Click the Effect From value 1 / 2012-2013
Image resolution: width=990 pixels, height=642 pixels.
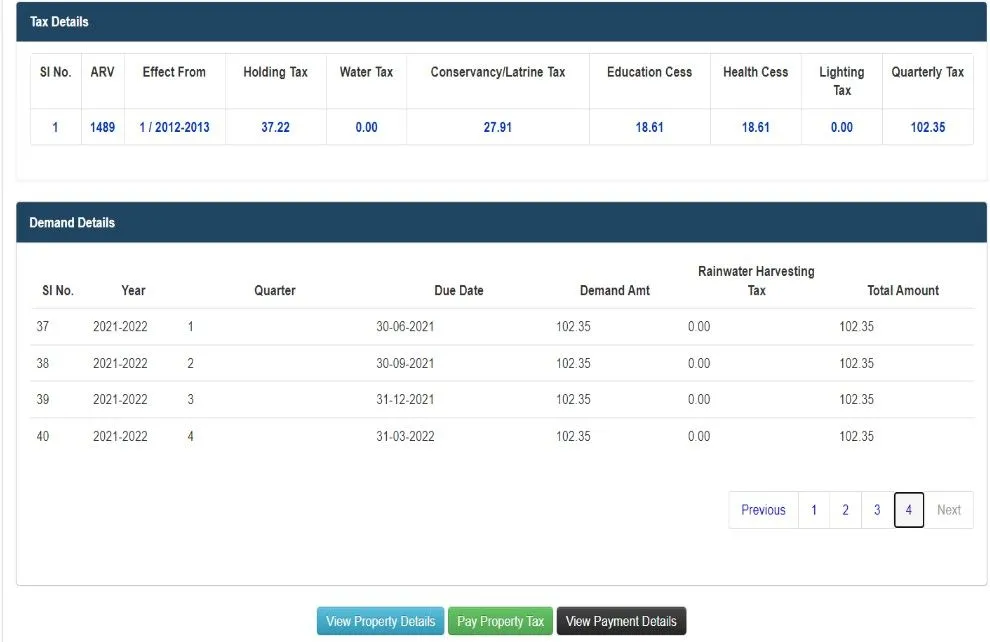[x=174, y=128]
